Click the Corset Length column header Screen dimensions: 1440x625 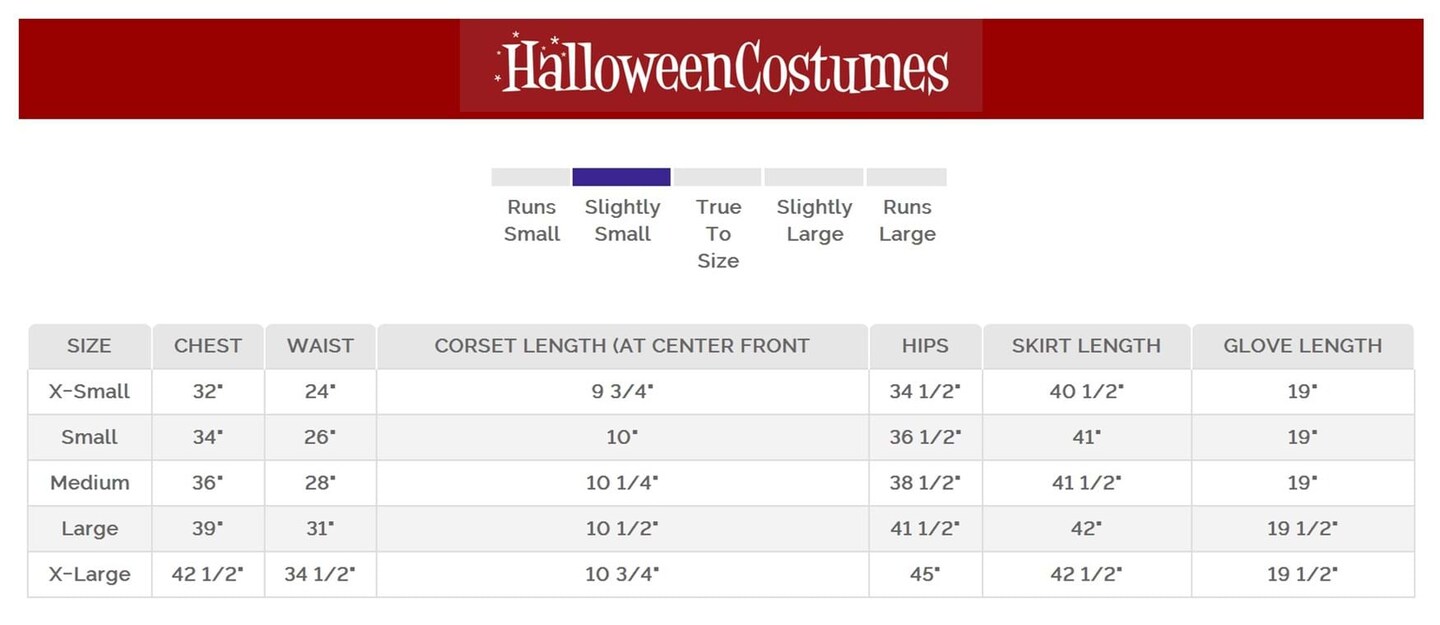[x=622, y=346]
